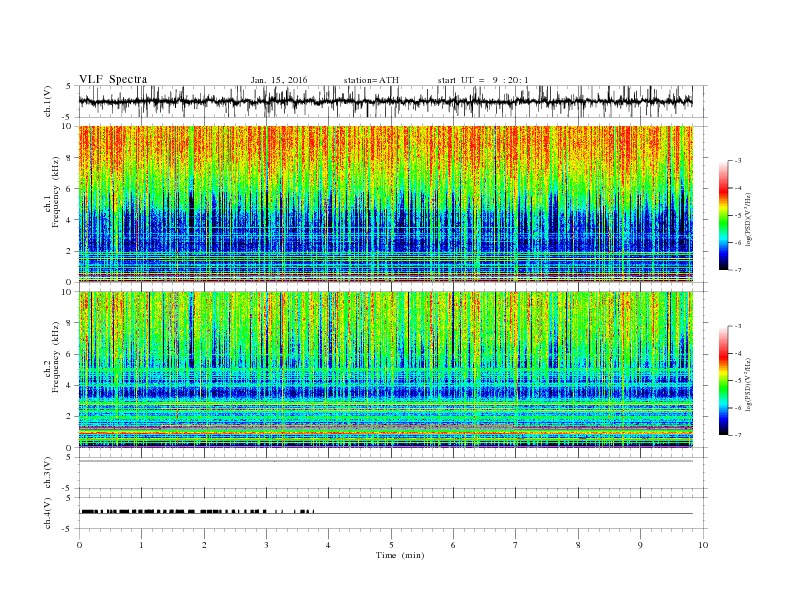Click the ch.4 pulse marks trace
This screenshot has height=612, width=792.
[197, 512]
